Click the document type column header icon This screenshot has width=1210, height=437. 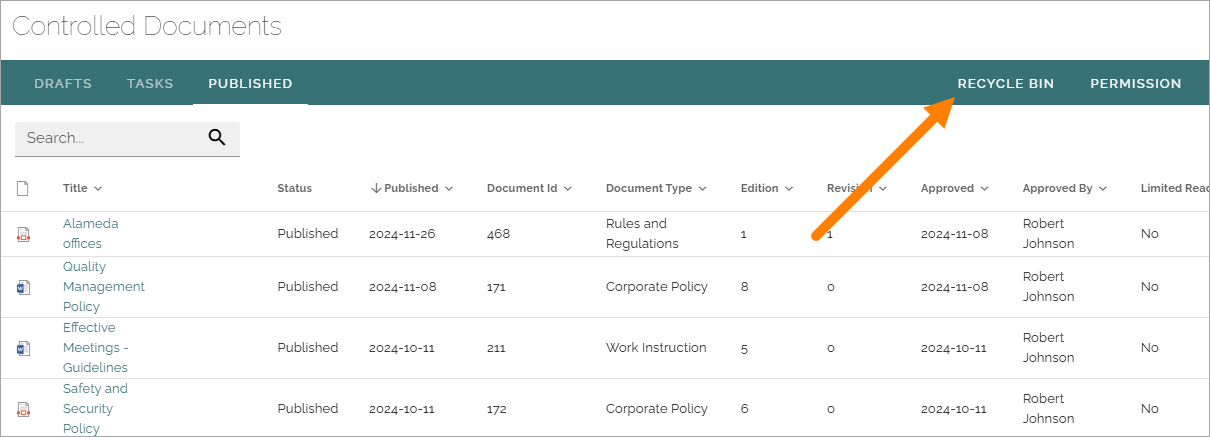click(x=23, y=188)
